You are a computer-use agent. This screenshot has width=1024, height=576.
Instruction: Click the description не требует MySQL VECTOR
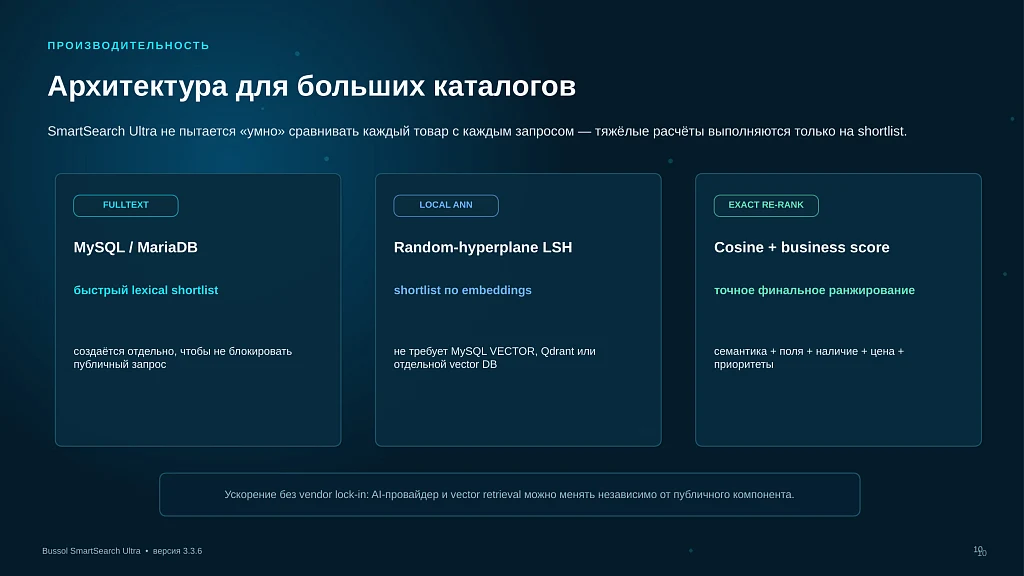[x=494, y=358]
